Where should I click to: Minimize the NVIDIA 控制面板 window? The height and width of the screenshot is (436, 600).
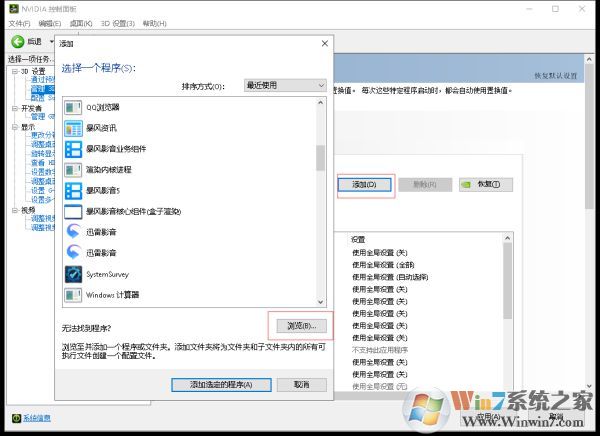[x=529, y=8]
